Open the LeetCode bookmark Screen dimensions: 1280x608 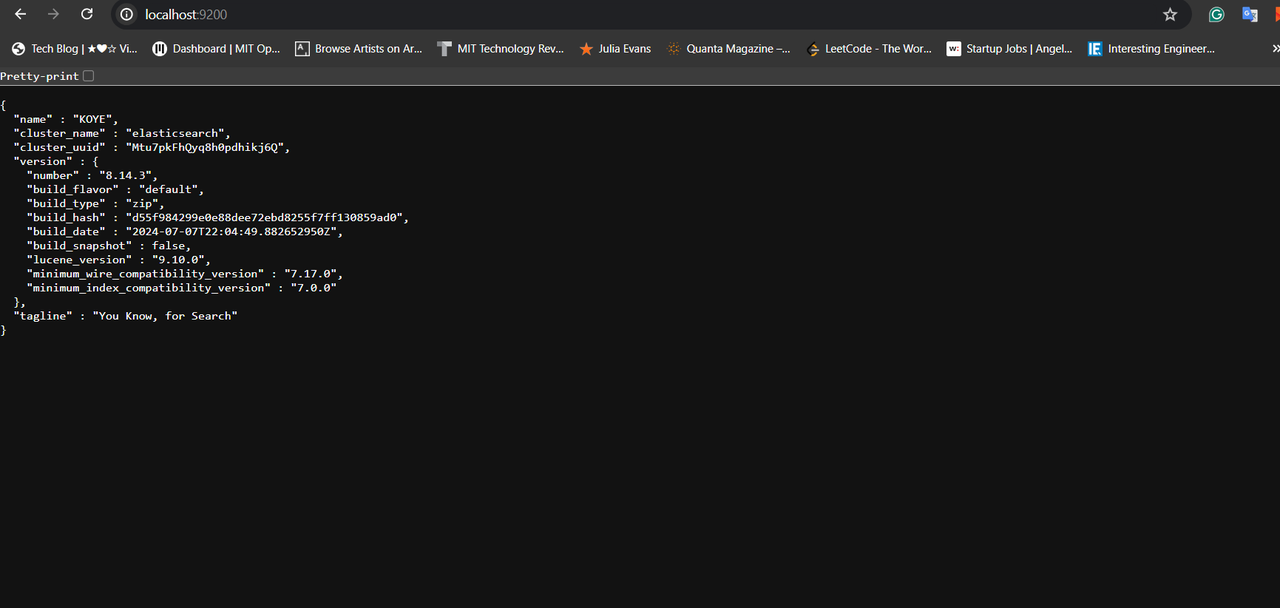(x=868, y=48)
